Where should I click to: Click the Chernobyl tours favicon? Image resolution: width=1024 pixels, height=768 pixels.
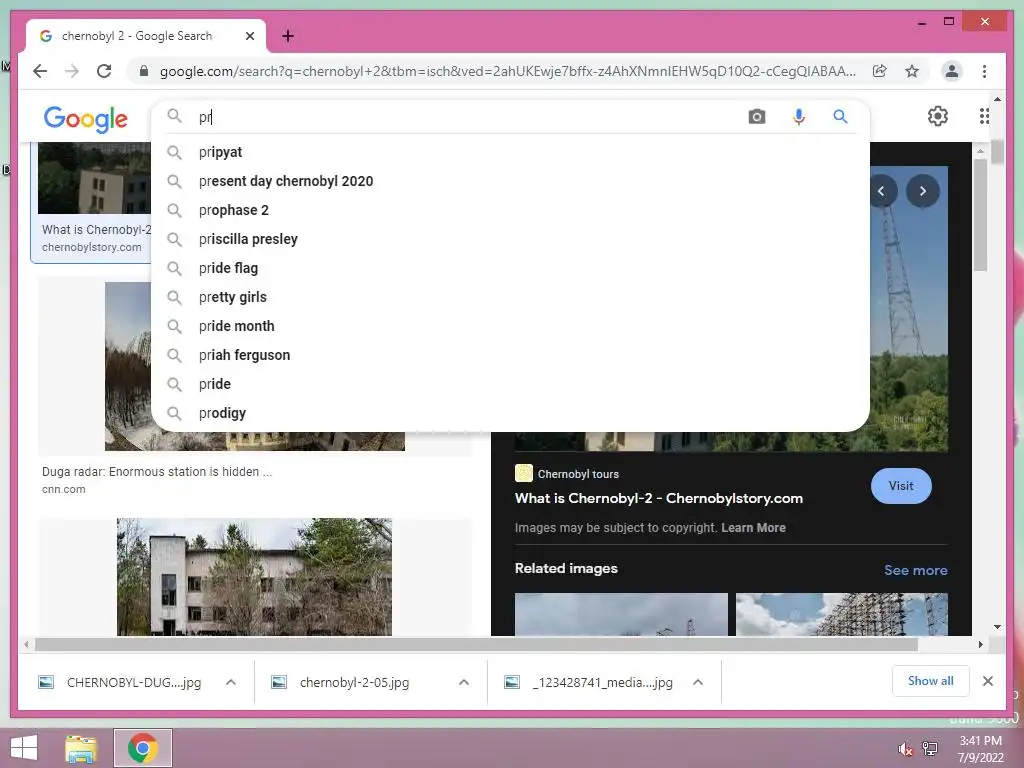pyautogui.click(x=524, y=473)
